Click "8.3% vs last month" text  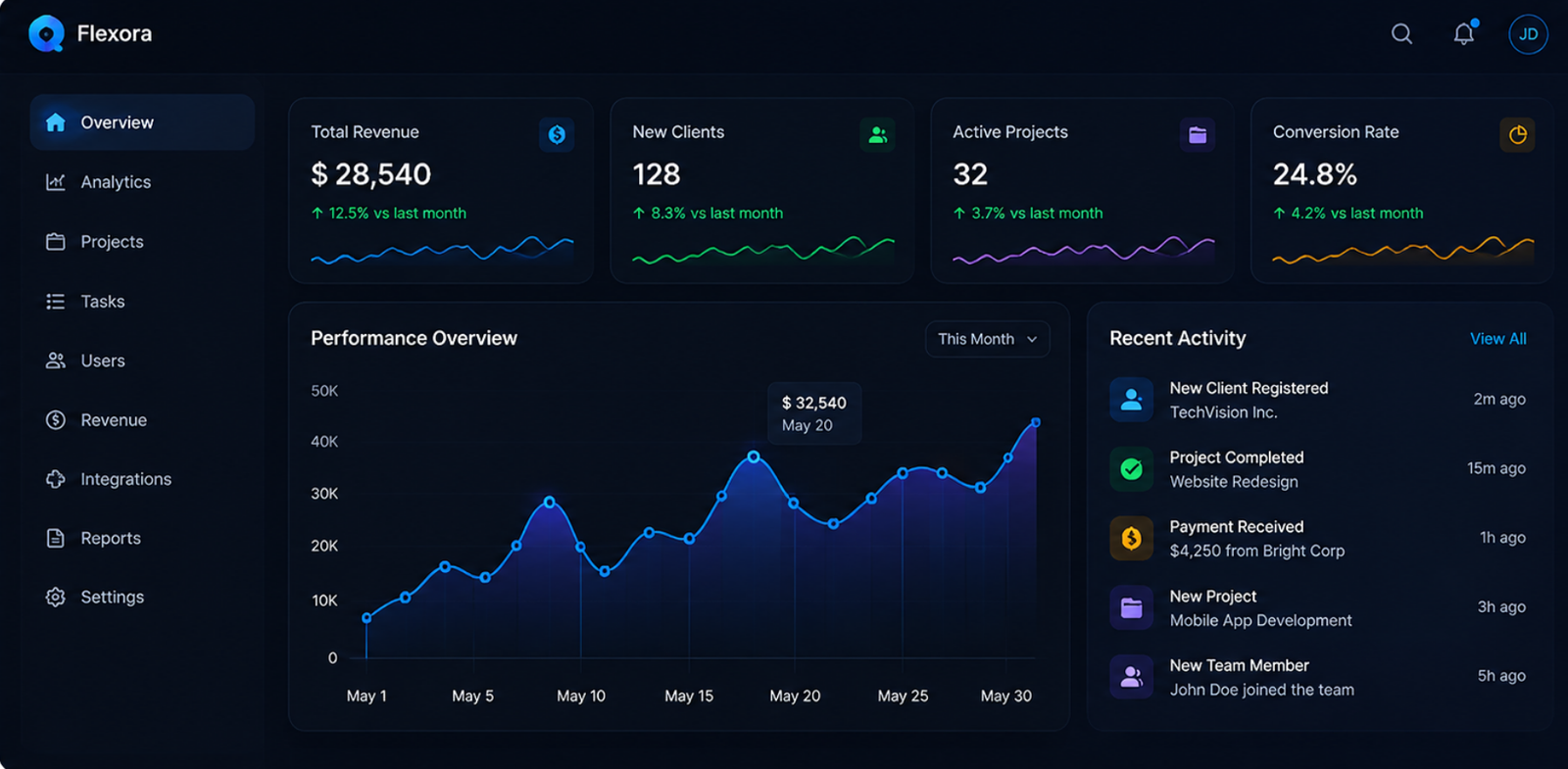(x=716, y=214)
